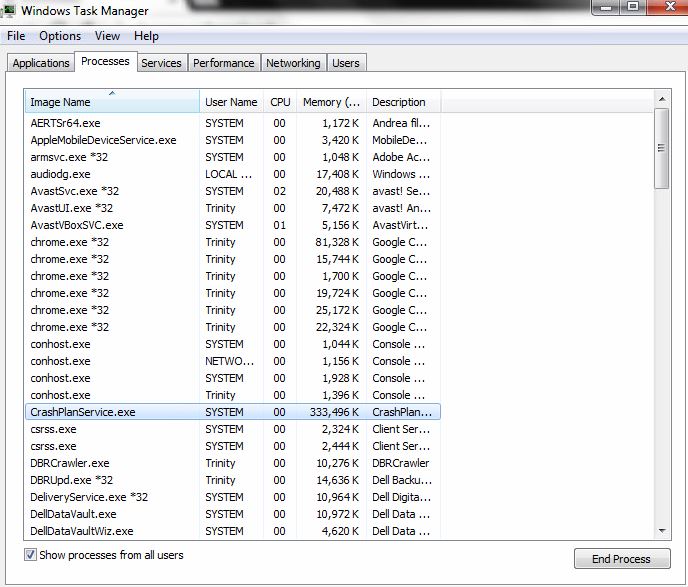Select the DellDataVaultWiz.exe process
Screen dimensions: 688x587
click(233, 531)
